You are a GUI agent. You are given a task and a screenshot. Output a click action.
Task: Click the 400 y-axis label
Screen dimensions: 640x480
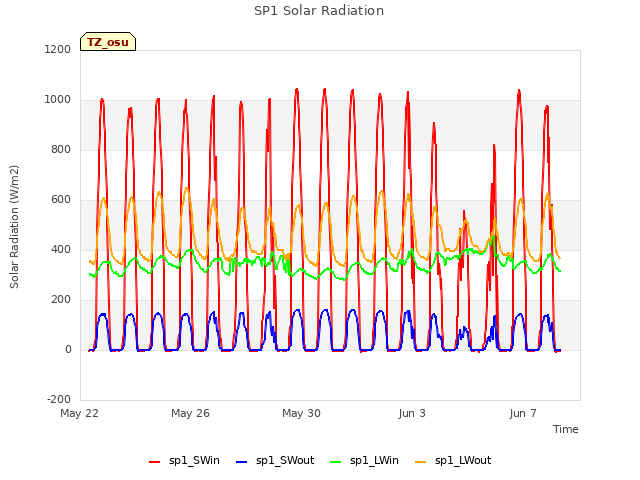coord(61,249)
